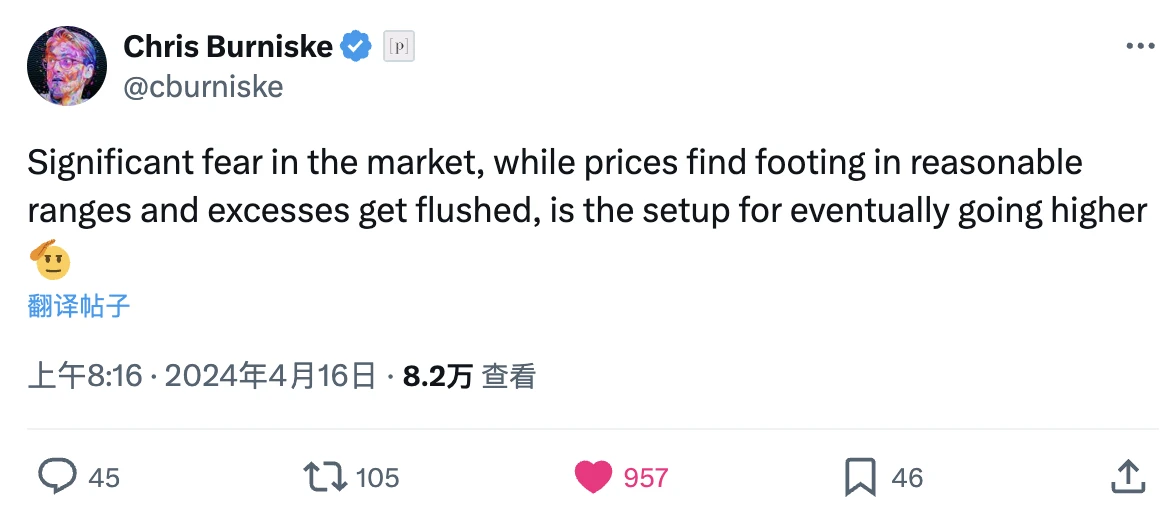The height and width of the screenshot is (520, 1176).
Task: Click 翻译帖子 to translate the post
Action: point(79,306)
